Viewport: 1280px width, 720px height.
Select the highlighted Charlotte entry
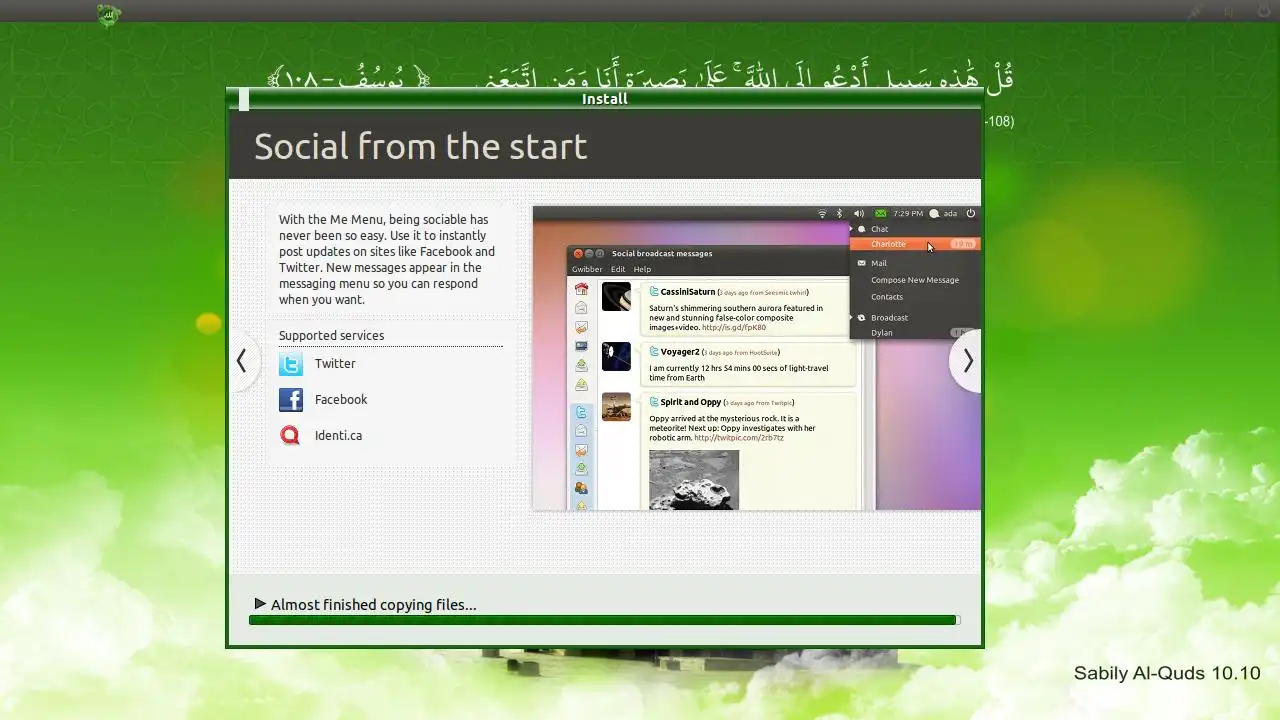tap(914, 244)
